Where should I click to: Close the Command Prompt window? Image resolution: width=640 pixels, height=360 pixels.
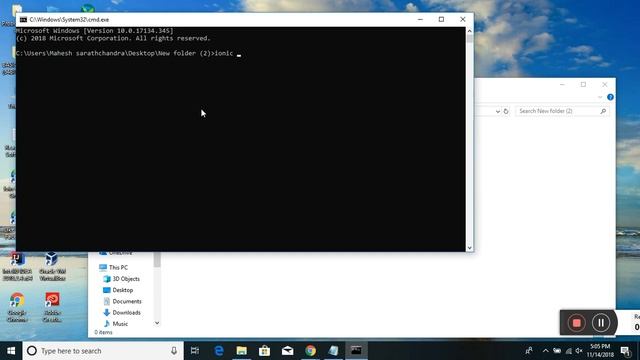coord(462,20)
